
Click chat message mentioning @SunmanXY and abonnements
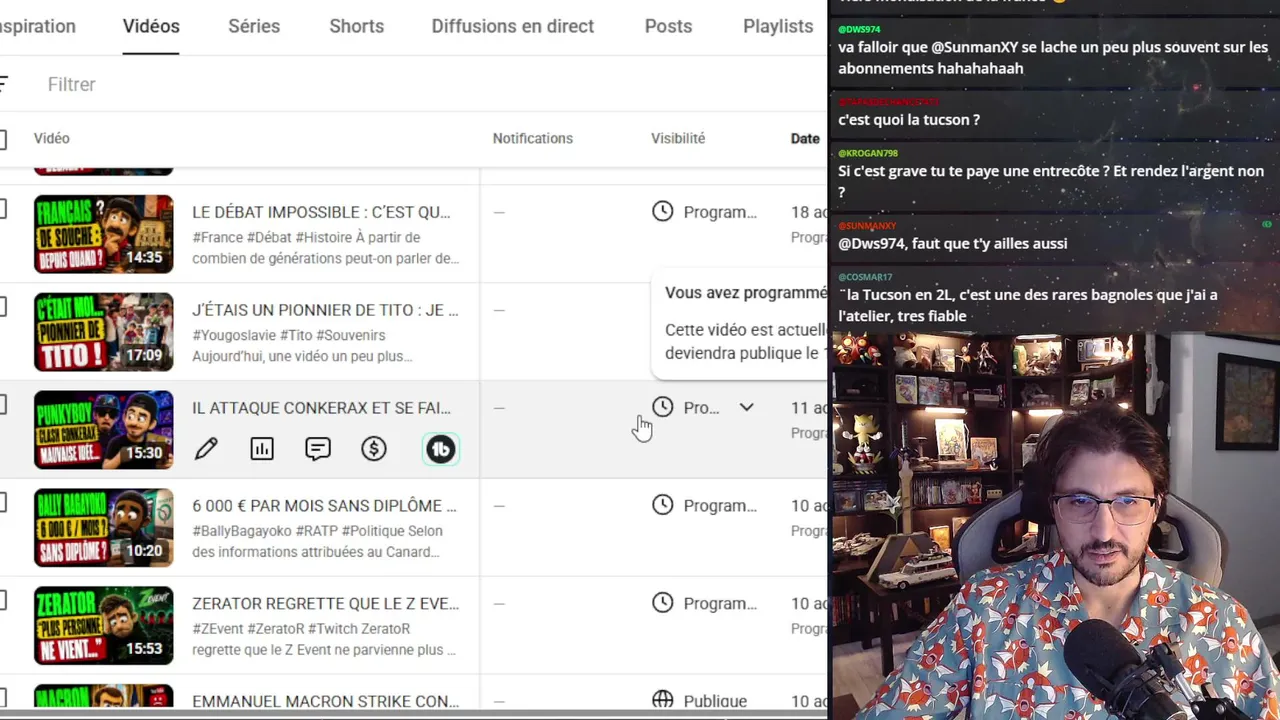pos(1053,58)
